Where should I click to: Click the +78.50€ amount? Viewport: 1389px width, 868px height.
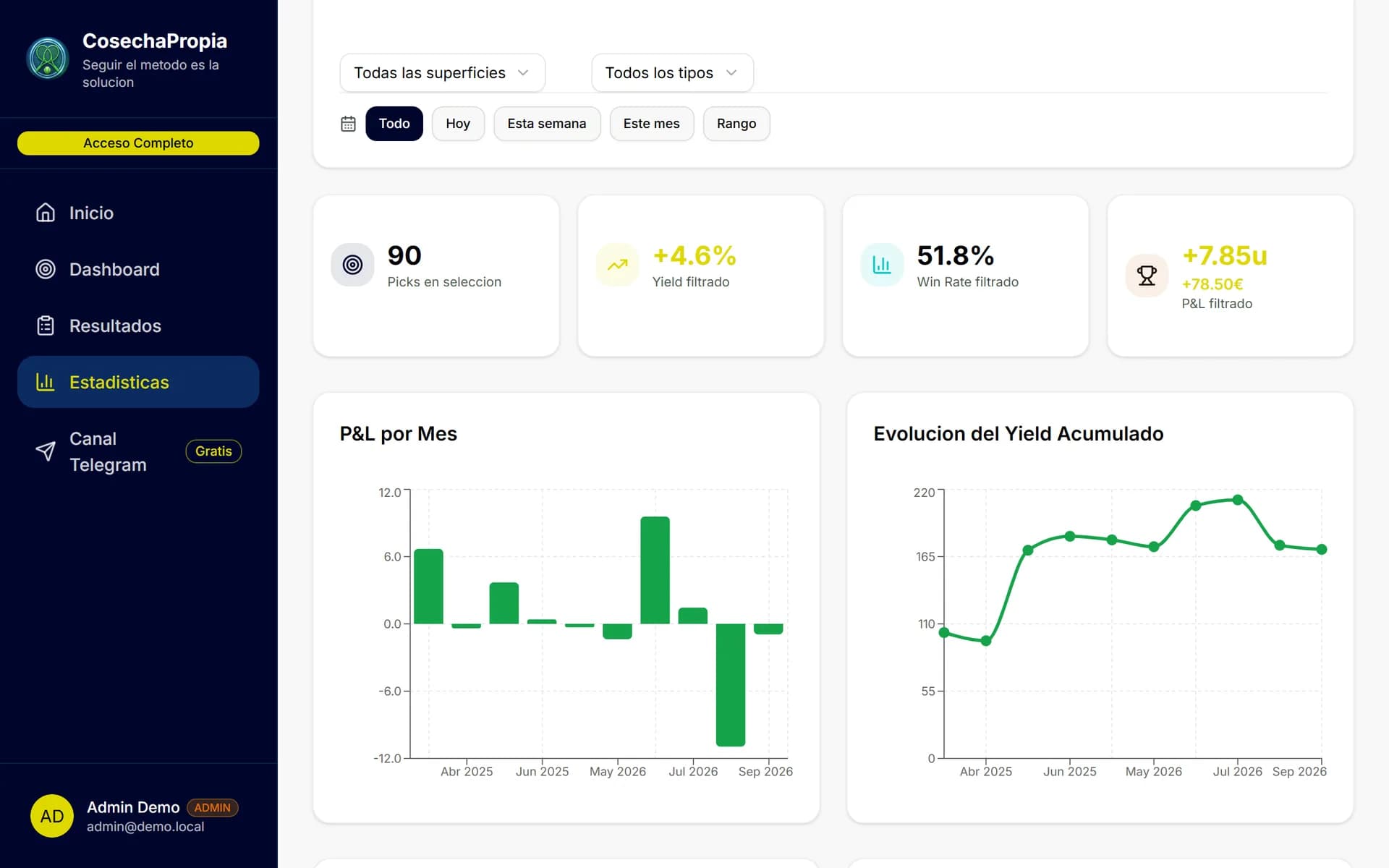[x=1212, y=284]
